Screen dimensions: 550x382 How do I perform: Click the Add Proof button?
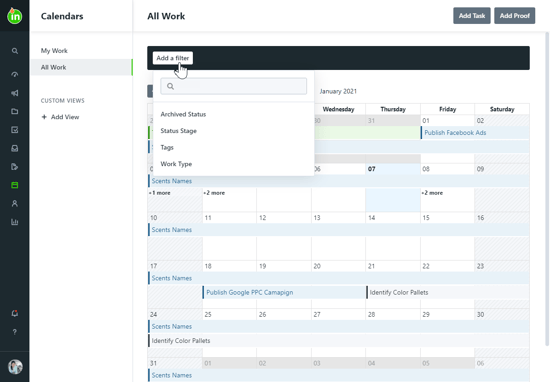click(515, 16)
